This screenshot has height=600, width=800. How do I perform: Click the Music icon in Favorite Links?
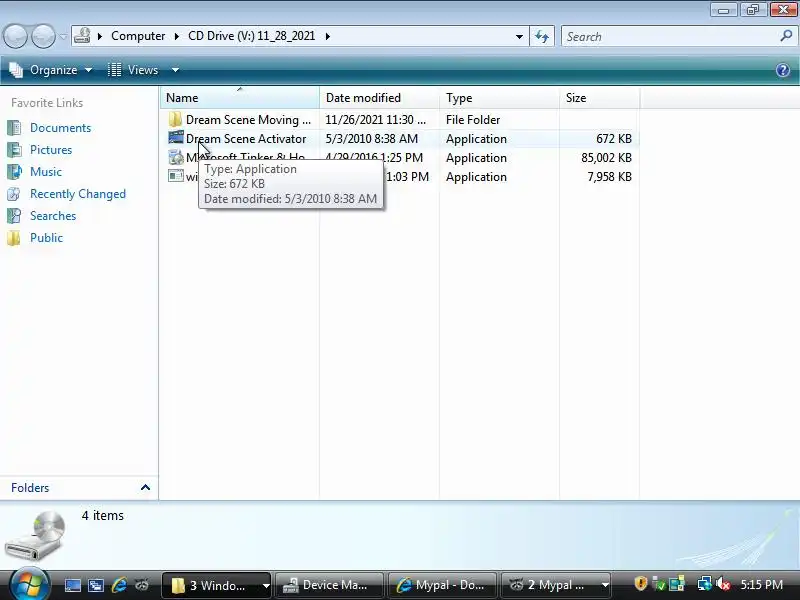pos(14,171)
